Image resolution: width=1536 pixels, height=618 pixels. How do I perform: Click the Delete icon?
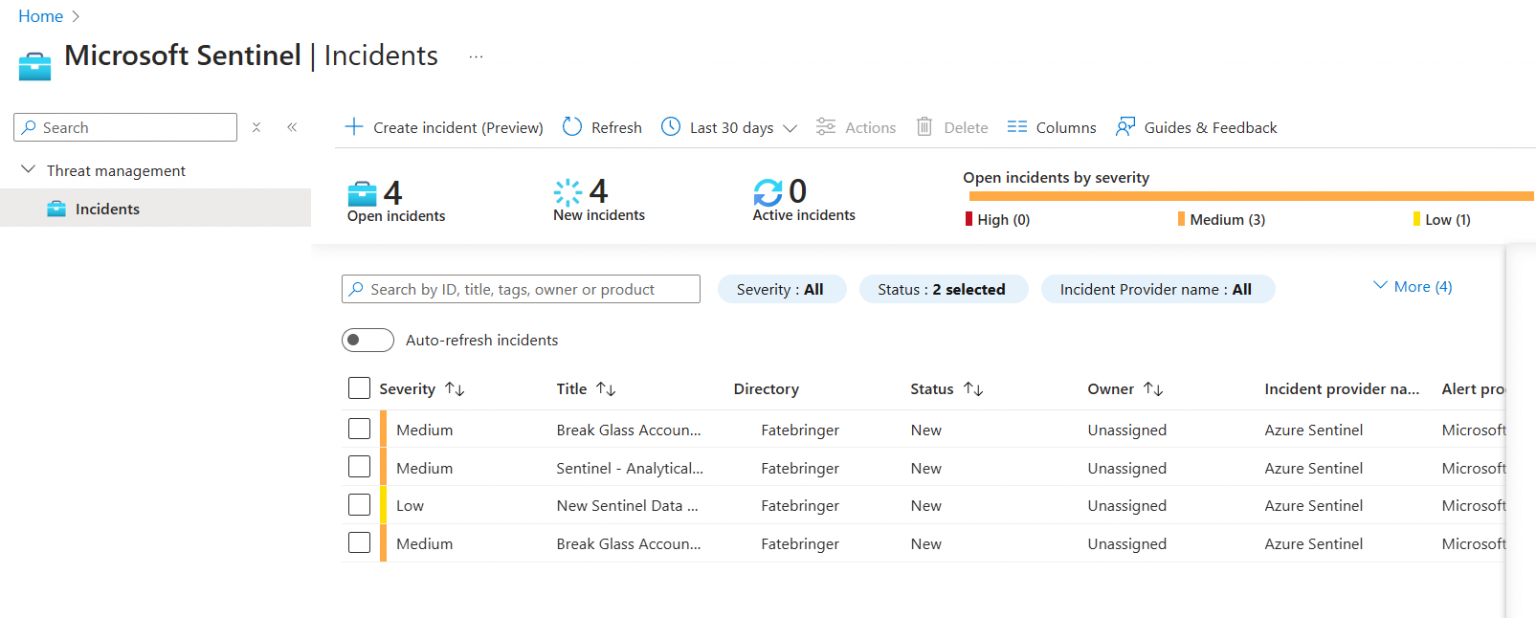[922, 127]
